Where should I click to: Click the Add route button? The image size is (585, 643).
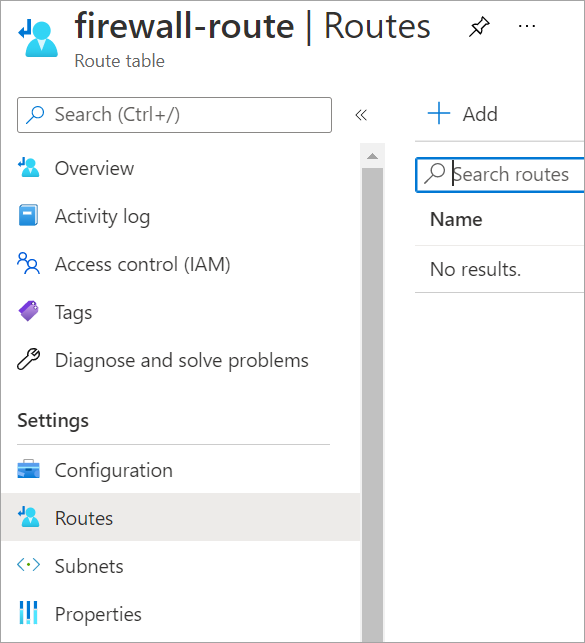tap(462, 113)
